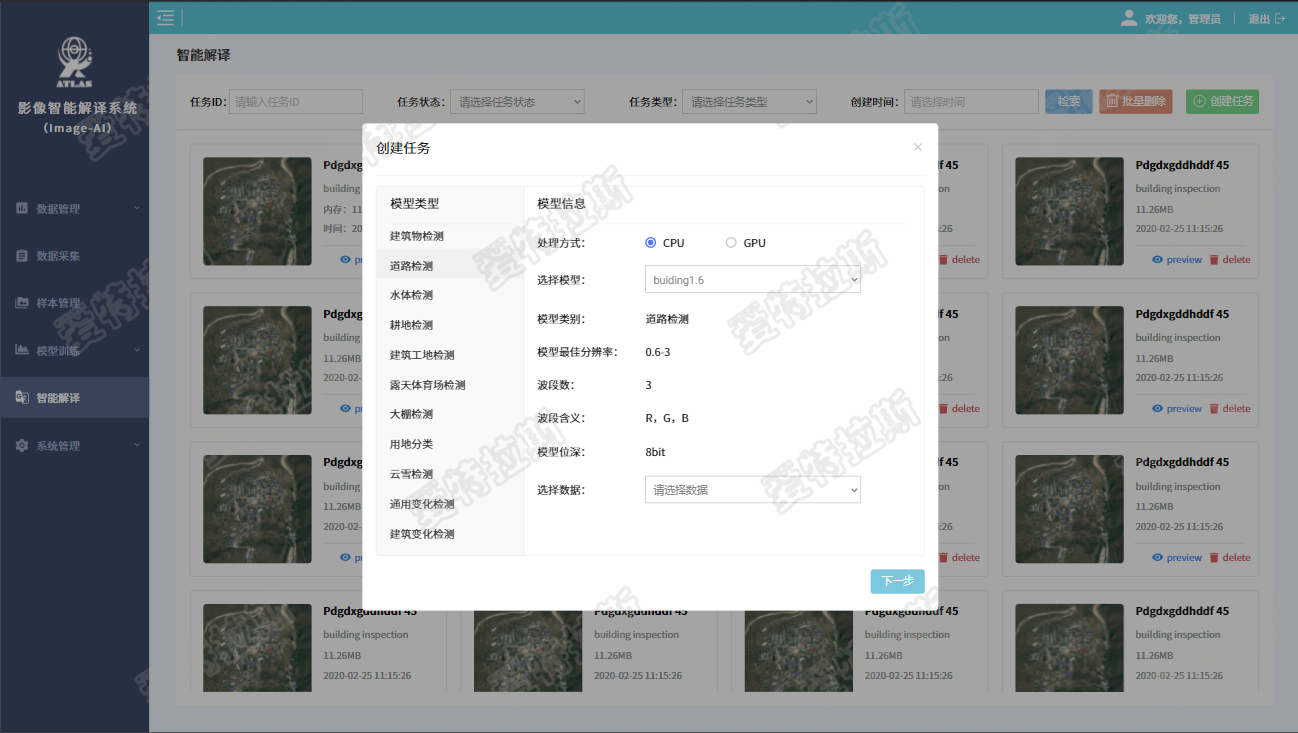The image size is (1298, 733).
Task: Click the delete link on top-right card
Action: pyautogui.click(x=1230, y=260)
